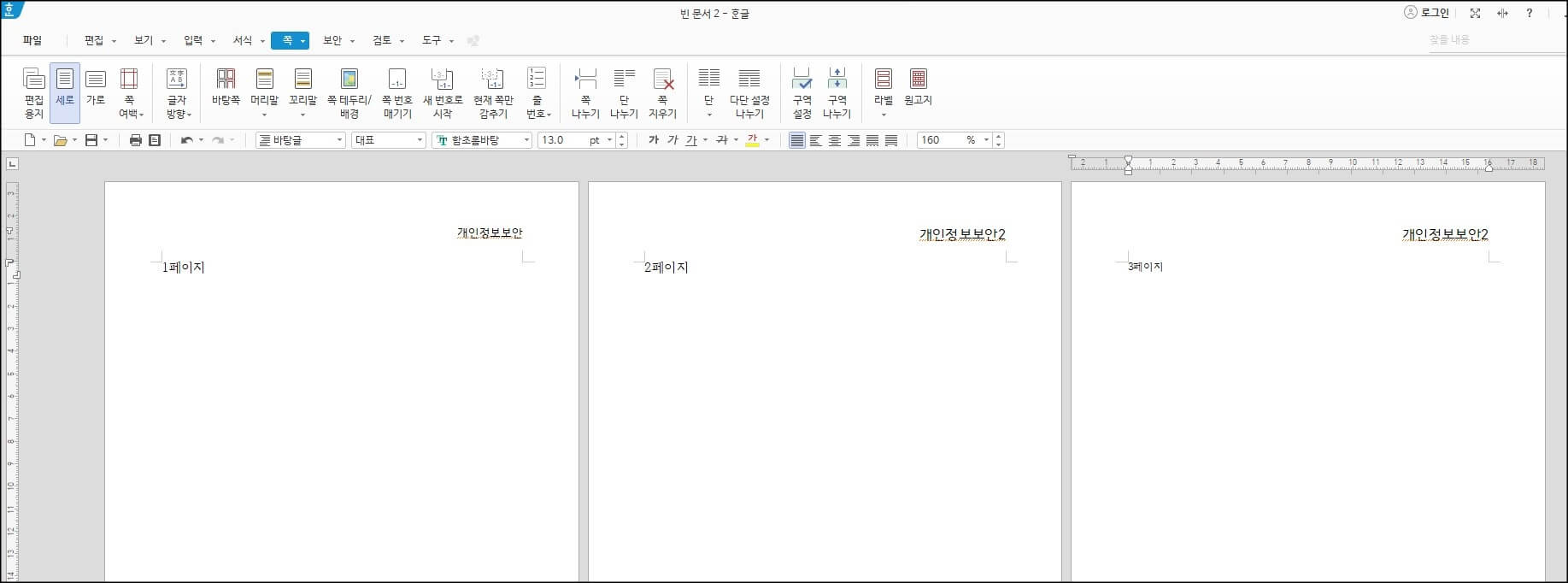Expand the underline style arrow
Image resolution: width=1568 pixels, height=583 pixels.
705,140
